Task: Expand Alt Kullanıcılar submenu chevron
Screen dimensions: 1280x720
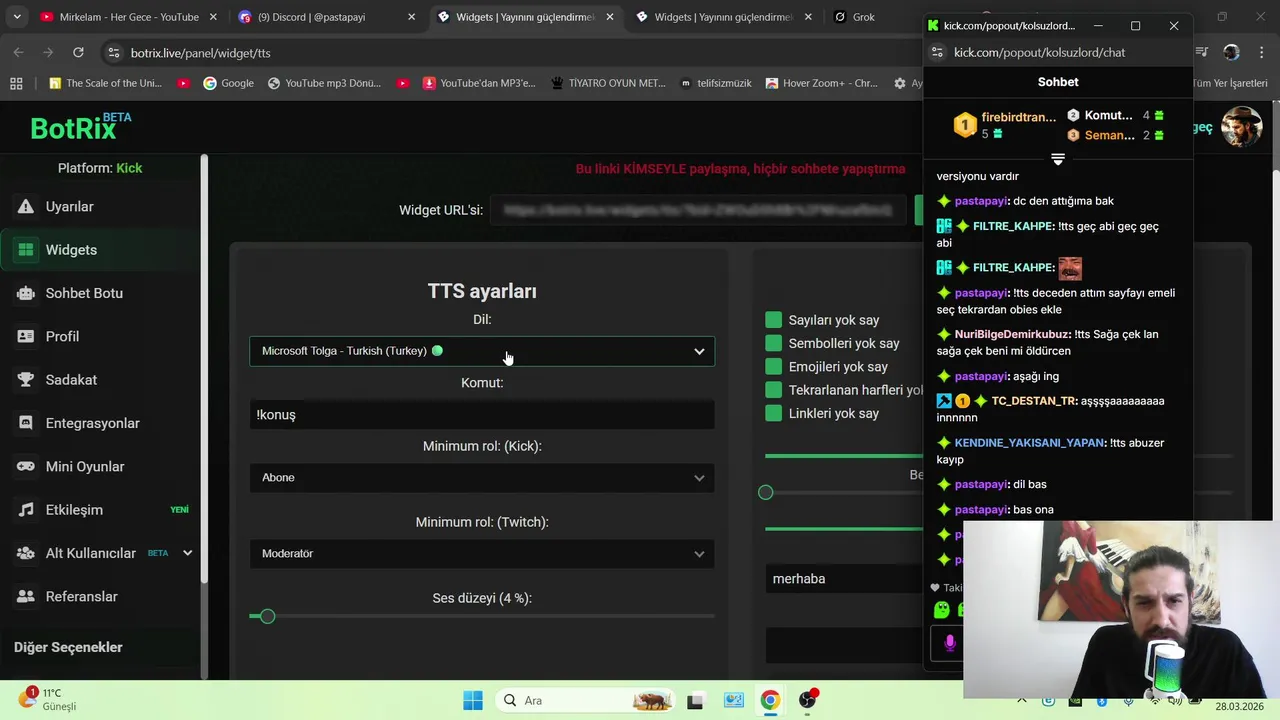Action: pos(187,553)
